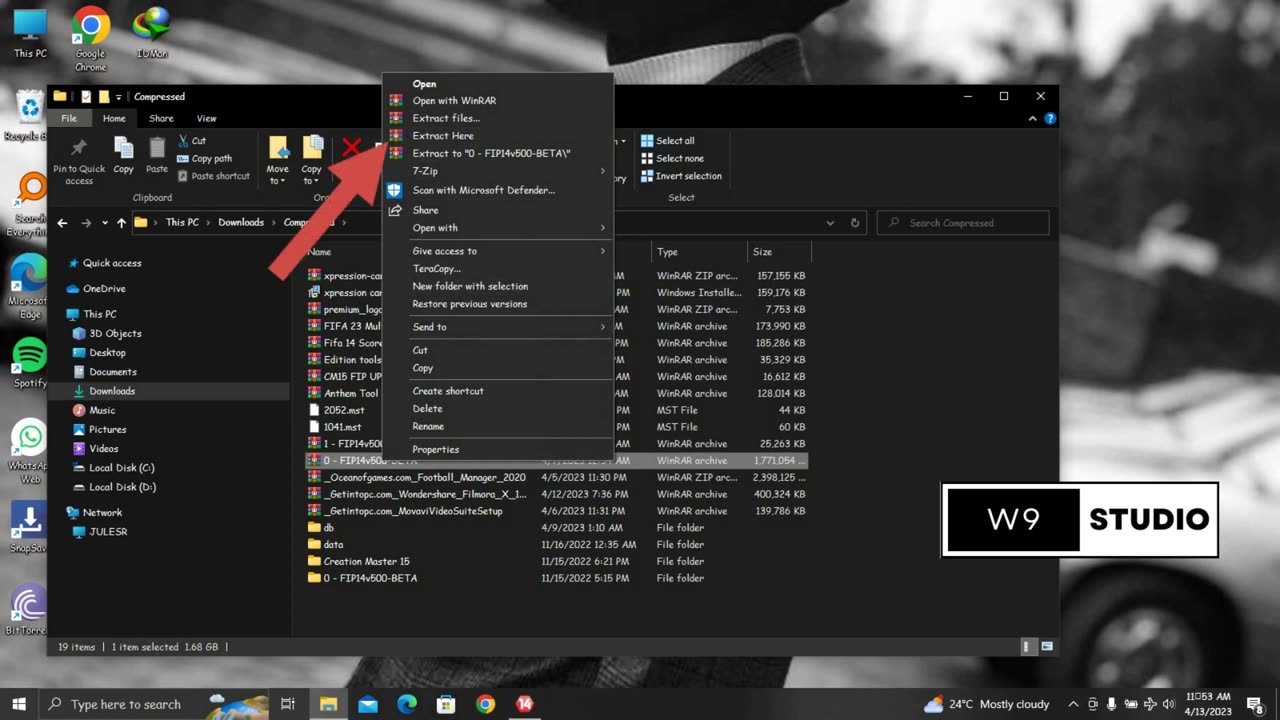Open Google Chrome desktop shortcut
Viewport: 1280px width, 720px height.
[x=90, y=39]
